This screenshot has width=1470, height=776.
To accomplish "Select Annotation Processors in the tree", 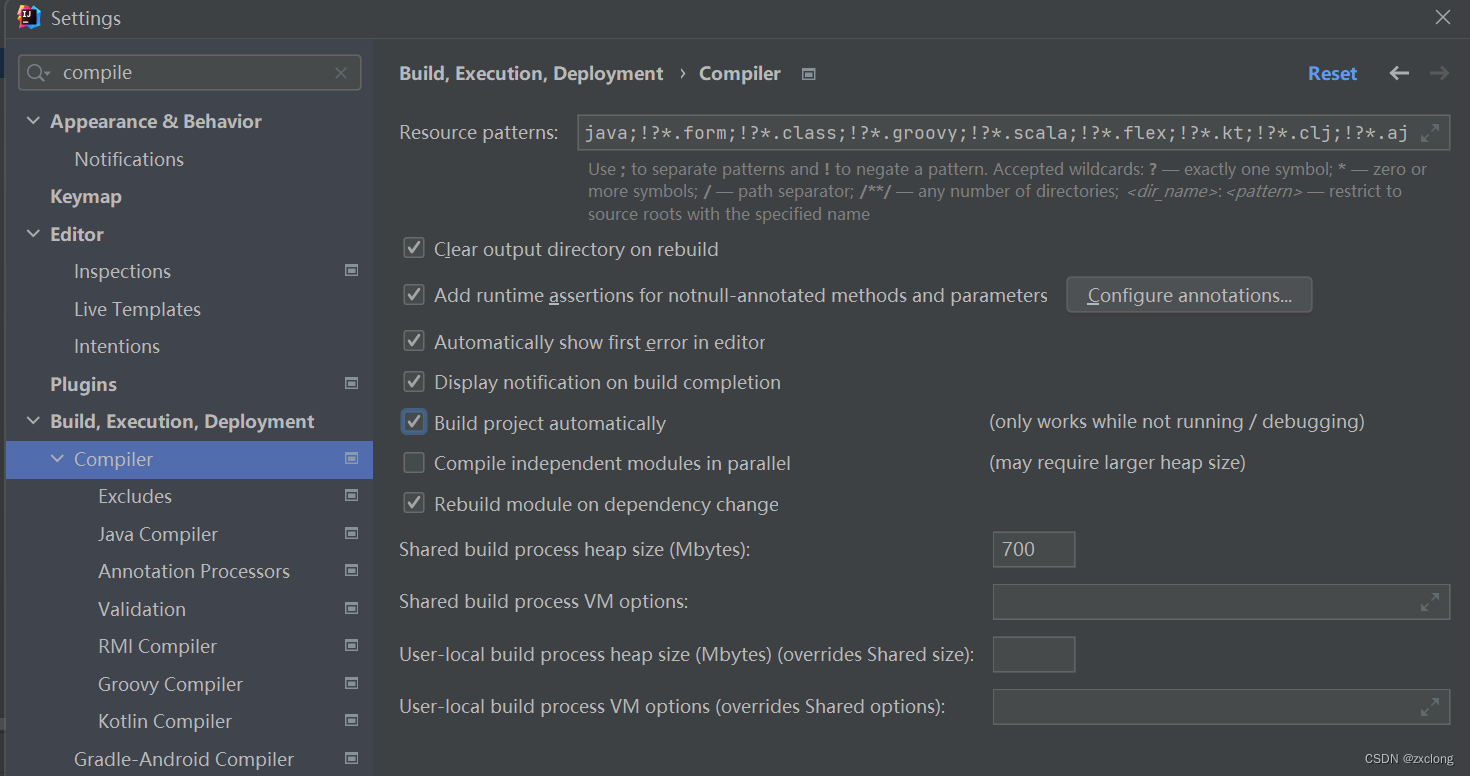I will 194,571.
